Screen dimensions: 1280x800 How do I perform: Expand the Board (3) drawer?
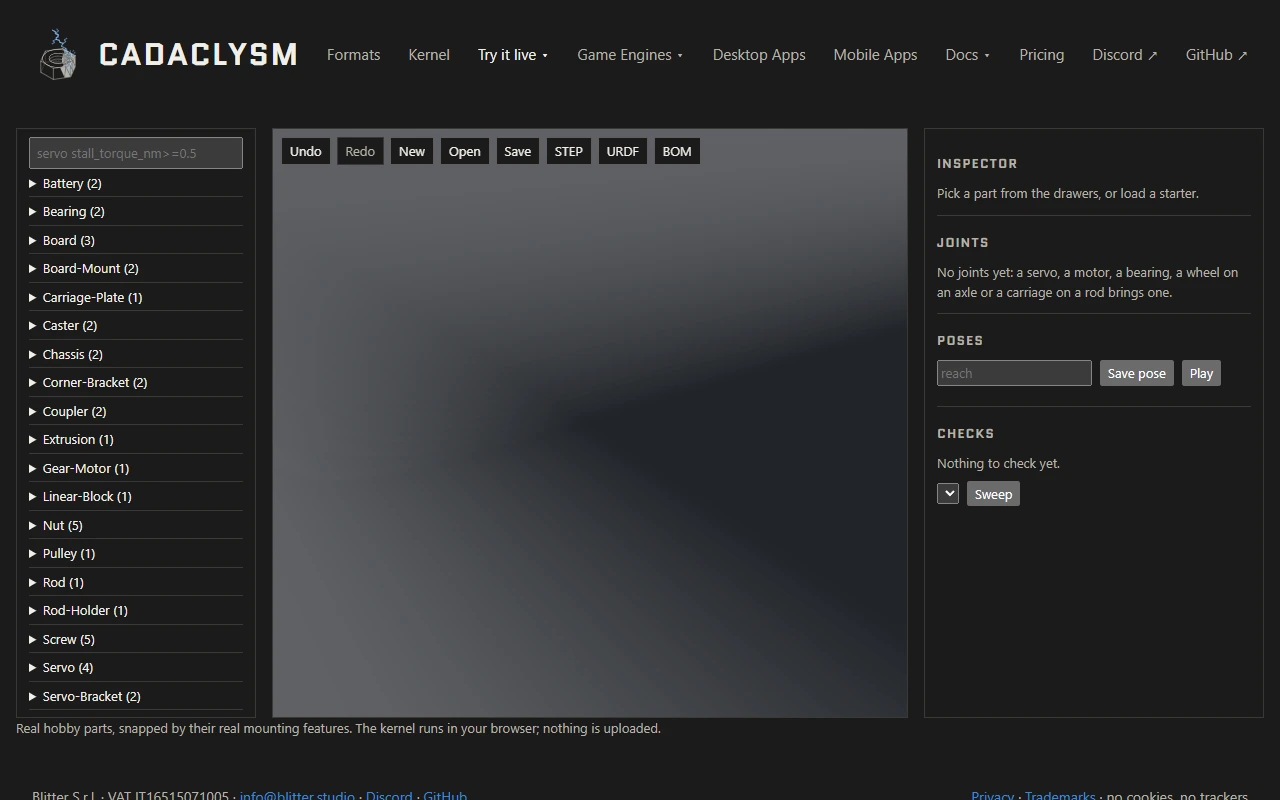(136, 241)
